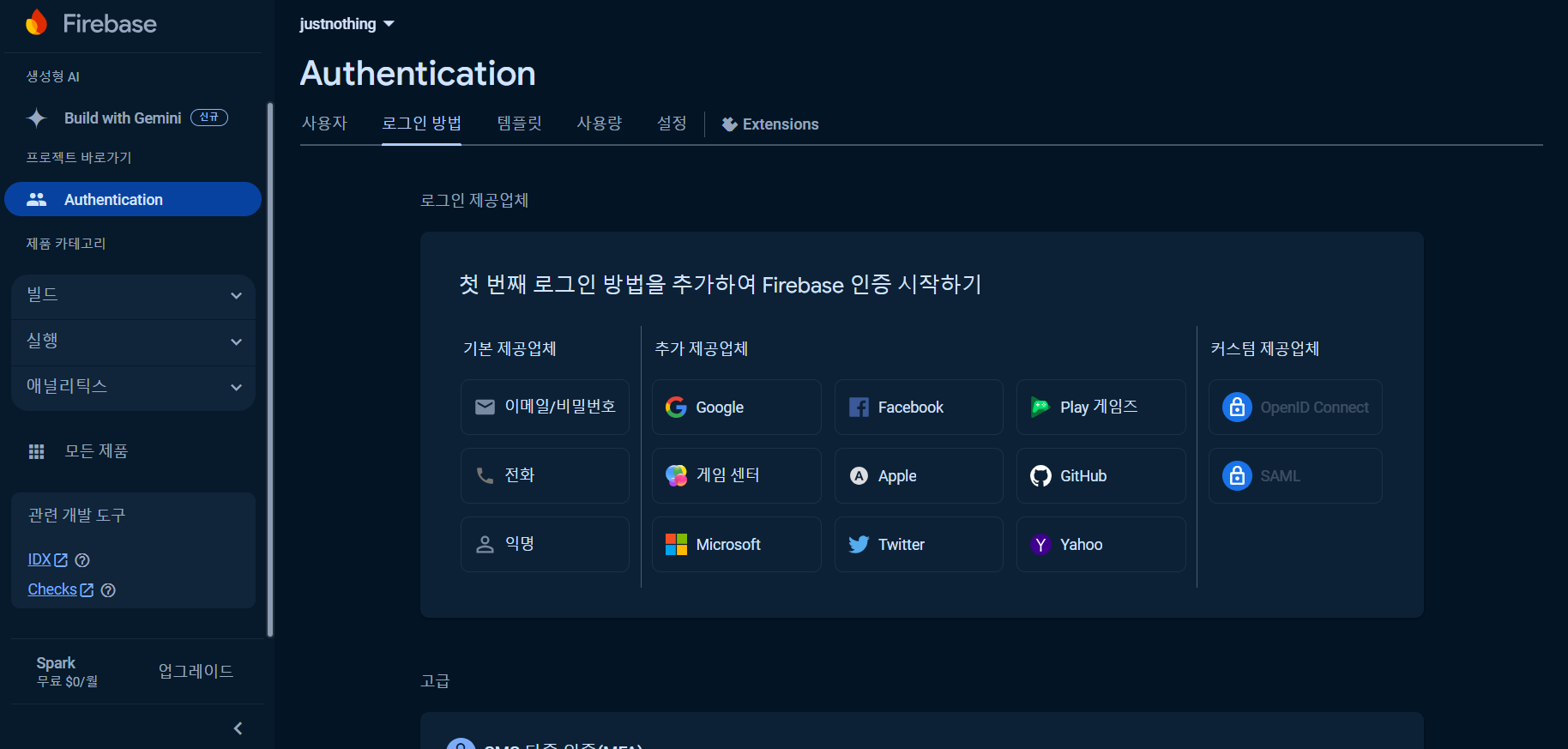Click the OpenID Connect lock icon
The image size is (1568, 749).
(1237, 407)
